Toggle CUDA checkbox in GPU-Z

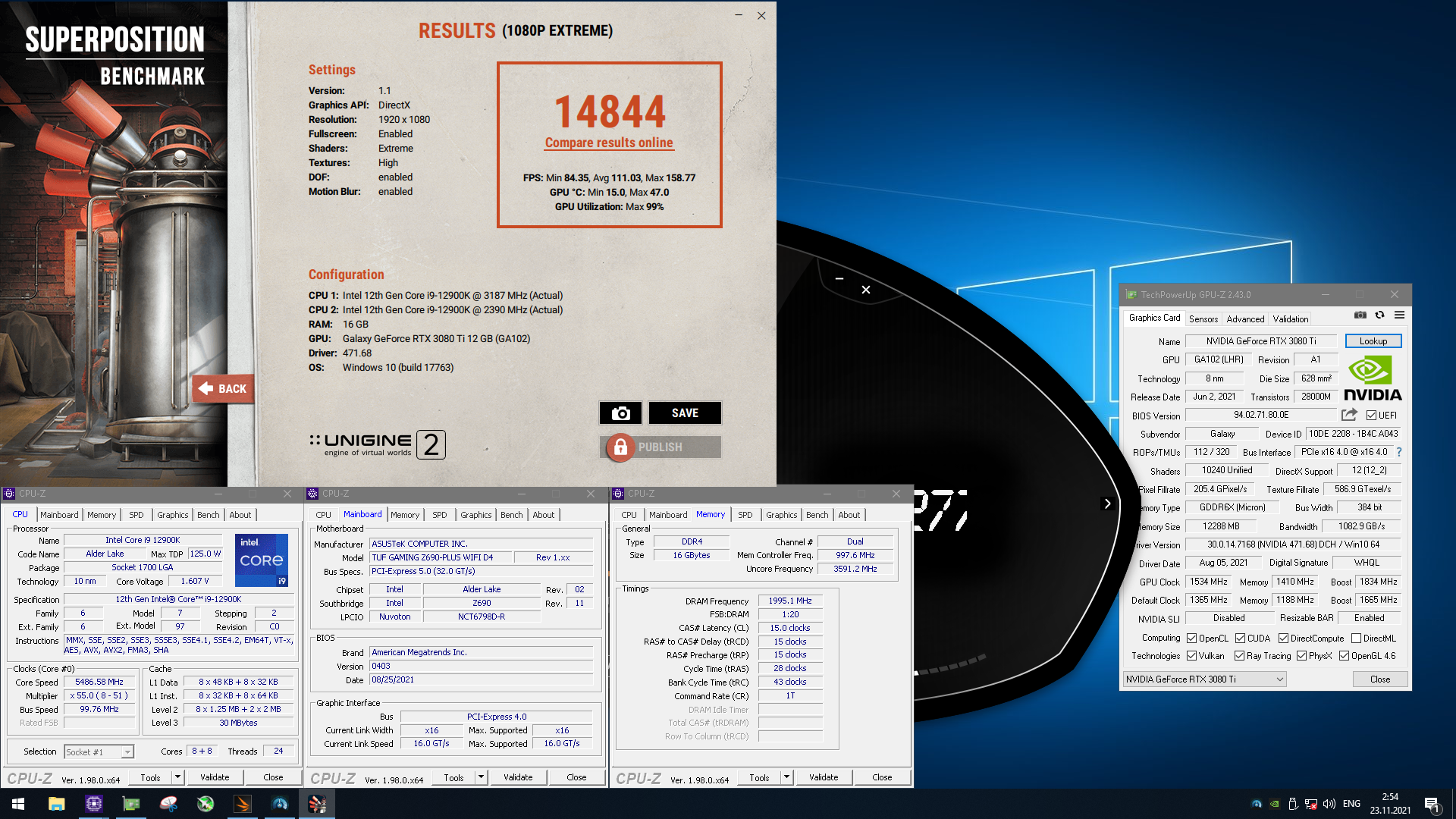1240,639
